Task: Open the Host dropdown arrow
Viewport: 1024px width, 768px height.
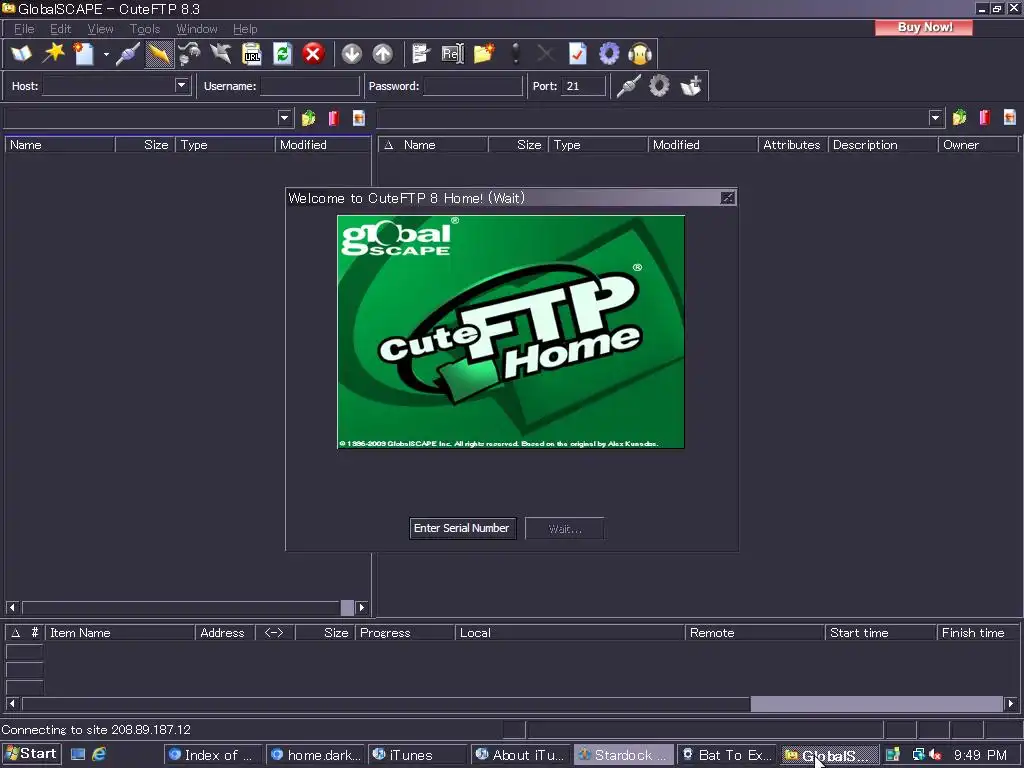Action: (182, 86)
